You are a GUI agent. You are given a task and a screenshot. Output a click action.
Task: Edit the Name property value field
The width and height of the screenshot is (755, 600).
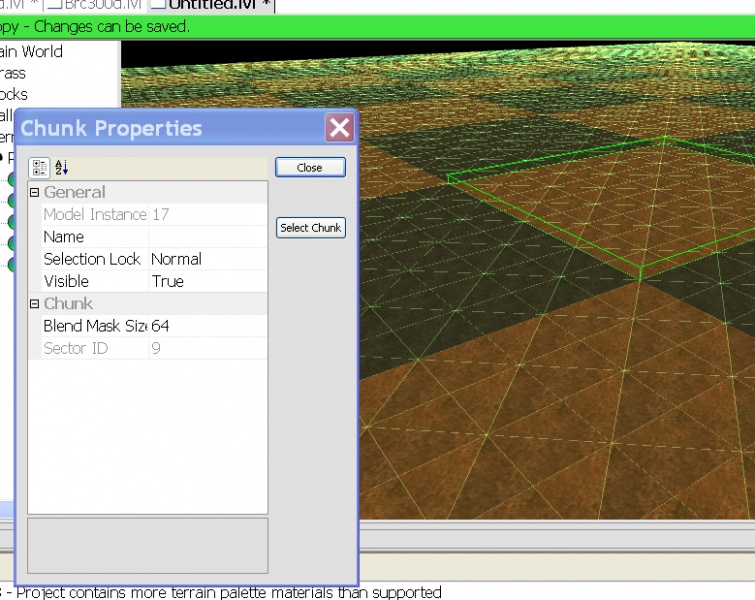[207, 237]
